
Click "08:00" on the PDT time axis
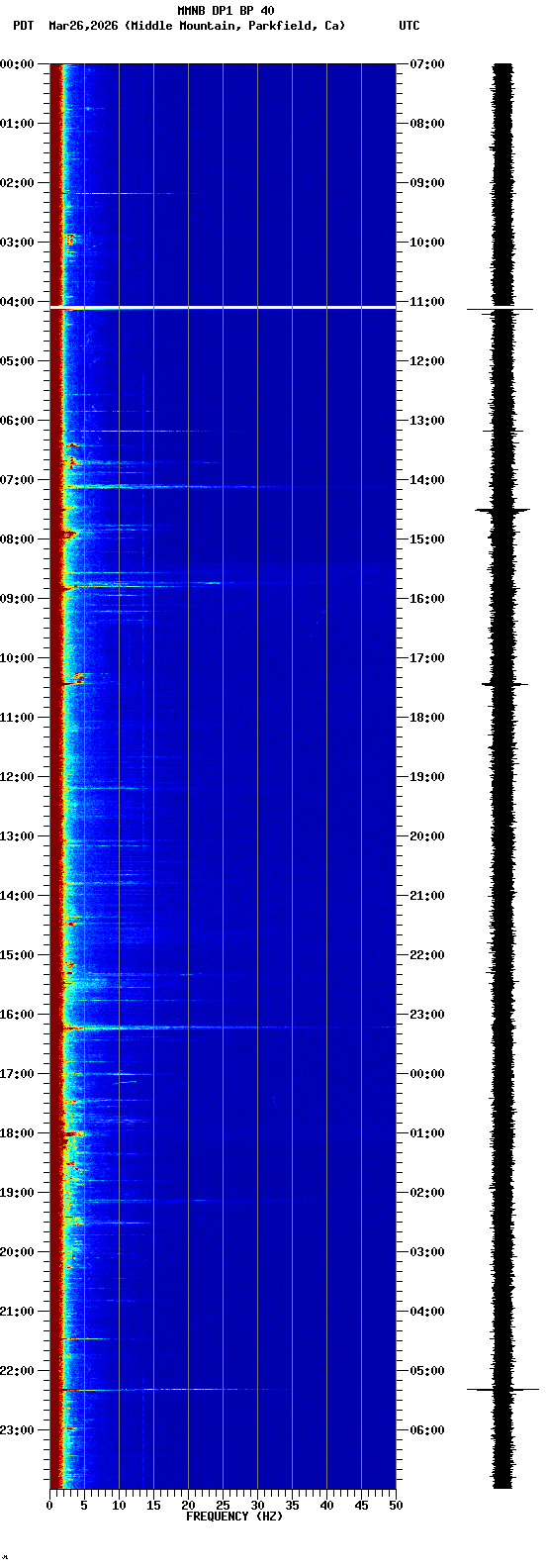[17, 539]
